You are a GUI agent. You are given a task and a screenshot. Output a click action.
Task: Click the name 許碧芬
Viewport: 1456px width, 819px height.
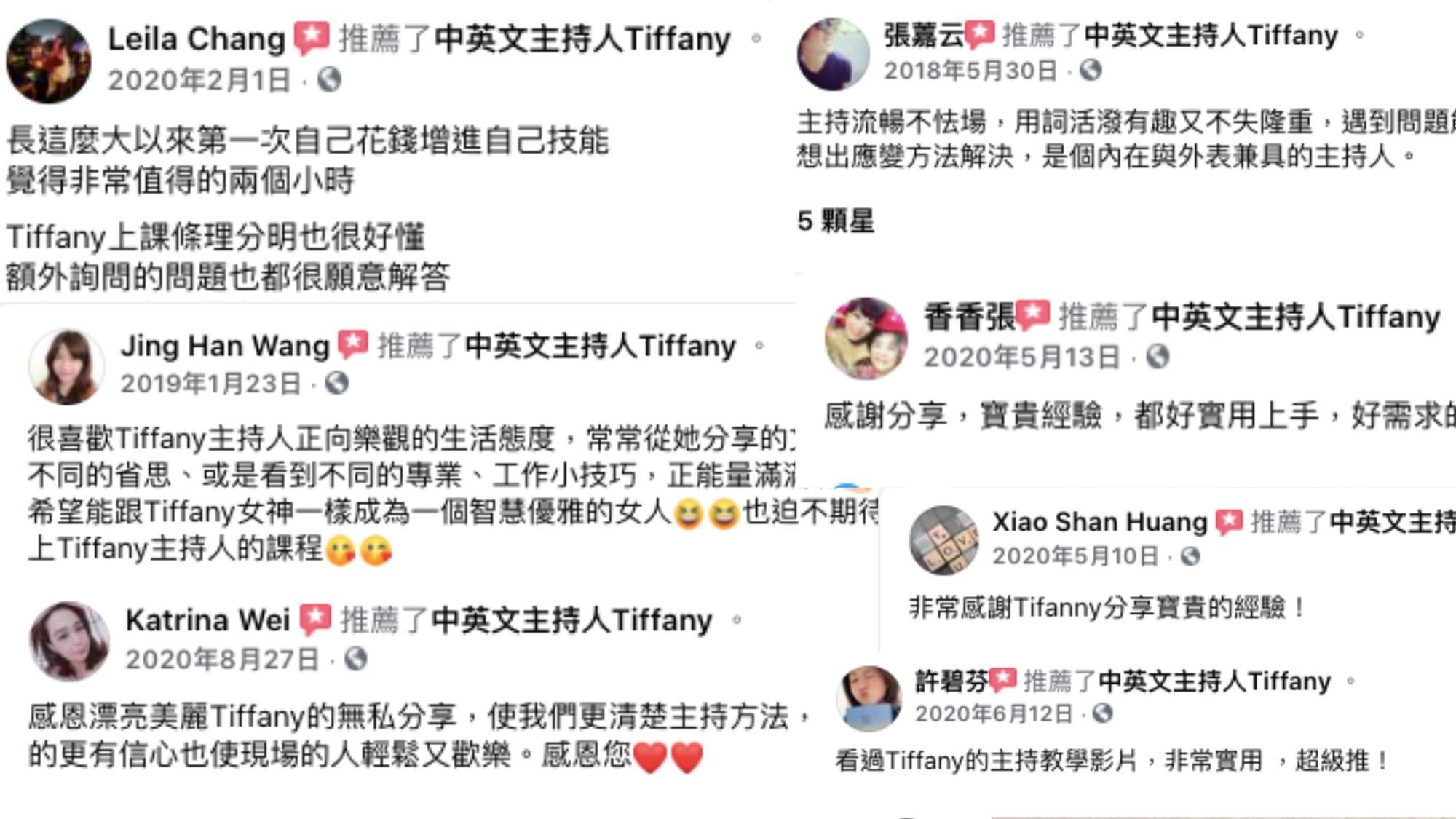(951, 681)
